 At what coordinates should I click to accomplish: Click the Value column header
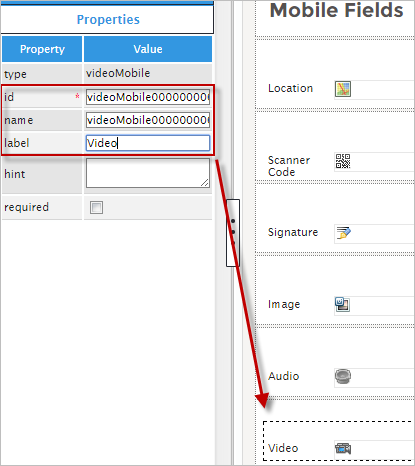[x=148, y=49]
